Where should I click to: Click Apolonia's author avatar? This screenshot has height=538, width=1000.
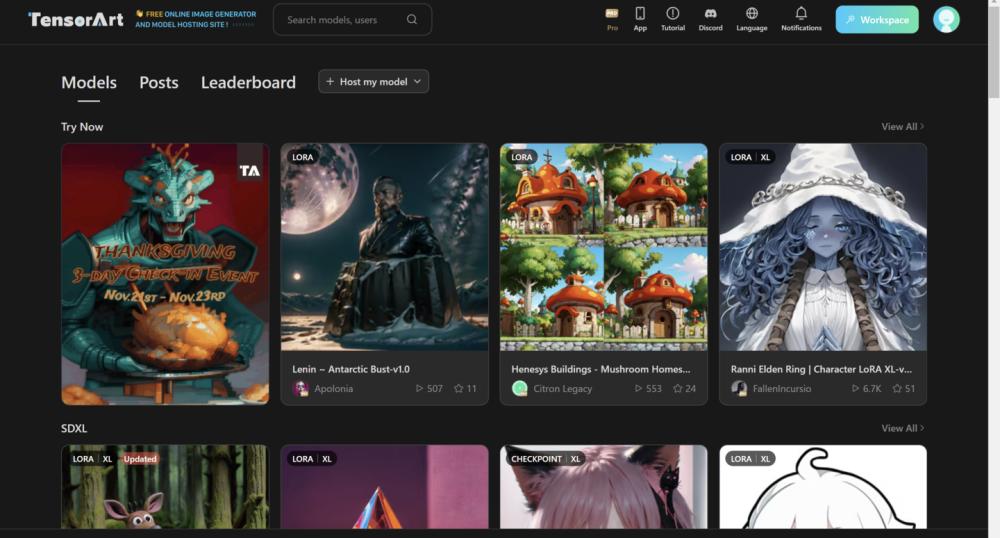pyautogui.click(x=300, y=388)
